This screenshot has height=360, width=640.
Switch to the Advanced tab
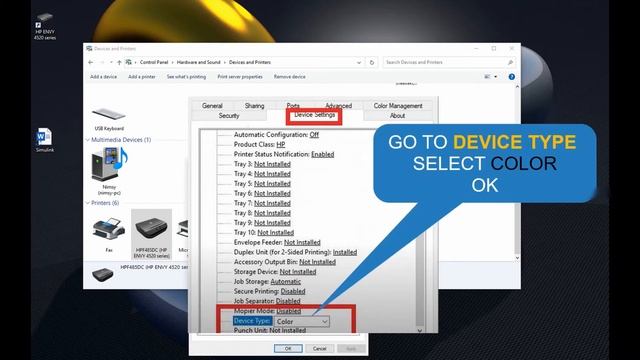(338, 106)
